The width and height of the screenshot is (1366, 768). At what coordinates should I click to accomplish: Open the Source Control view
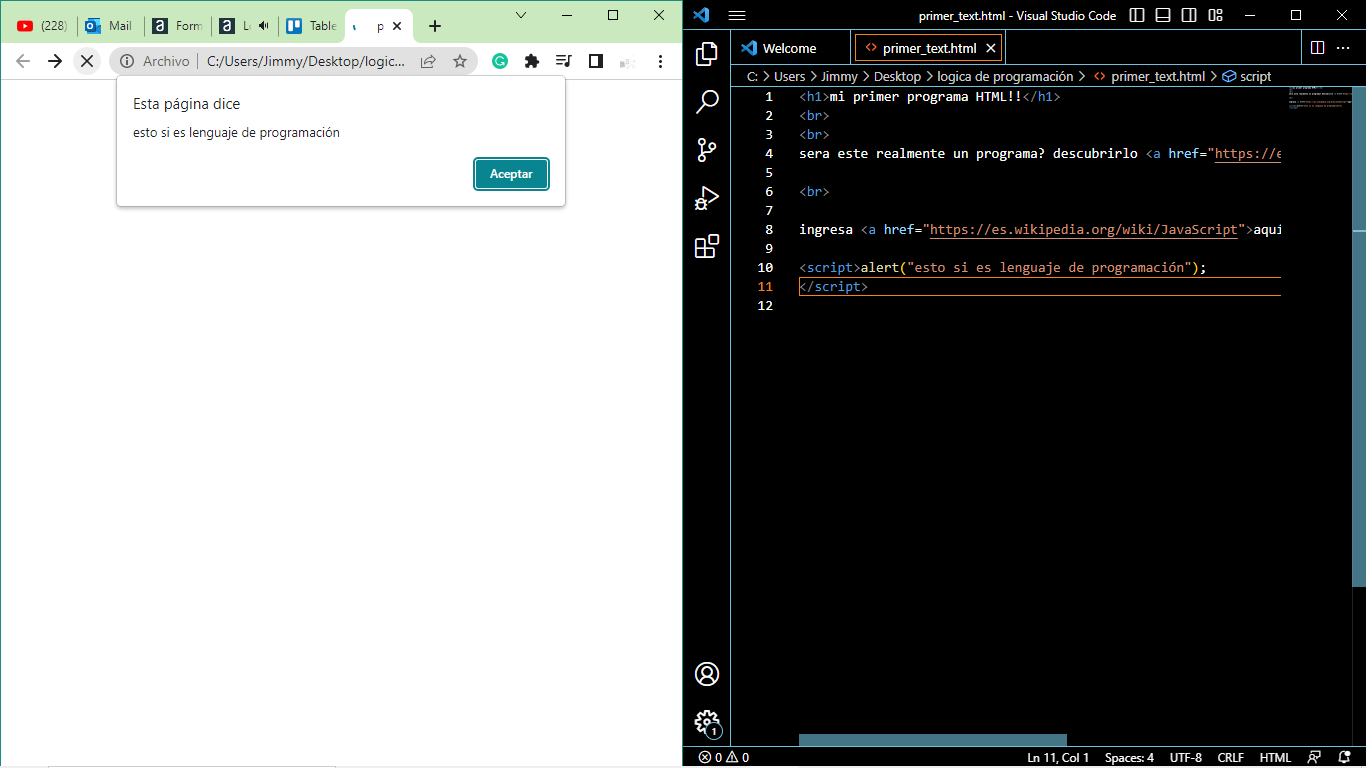(707, 150)
